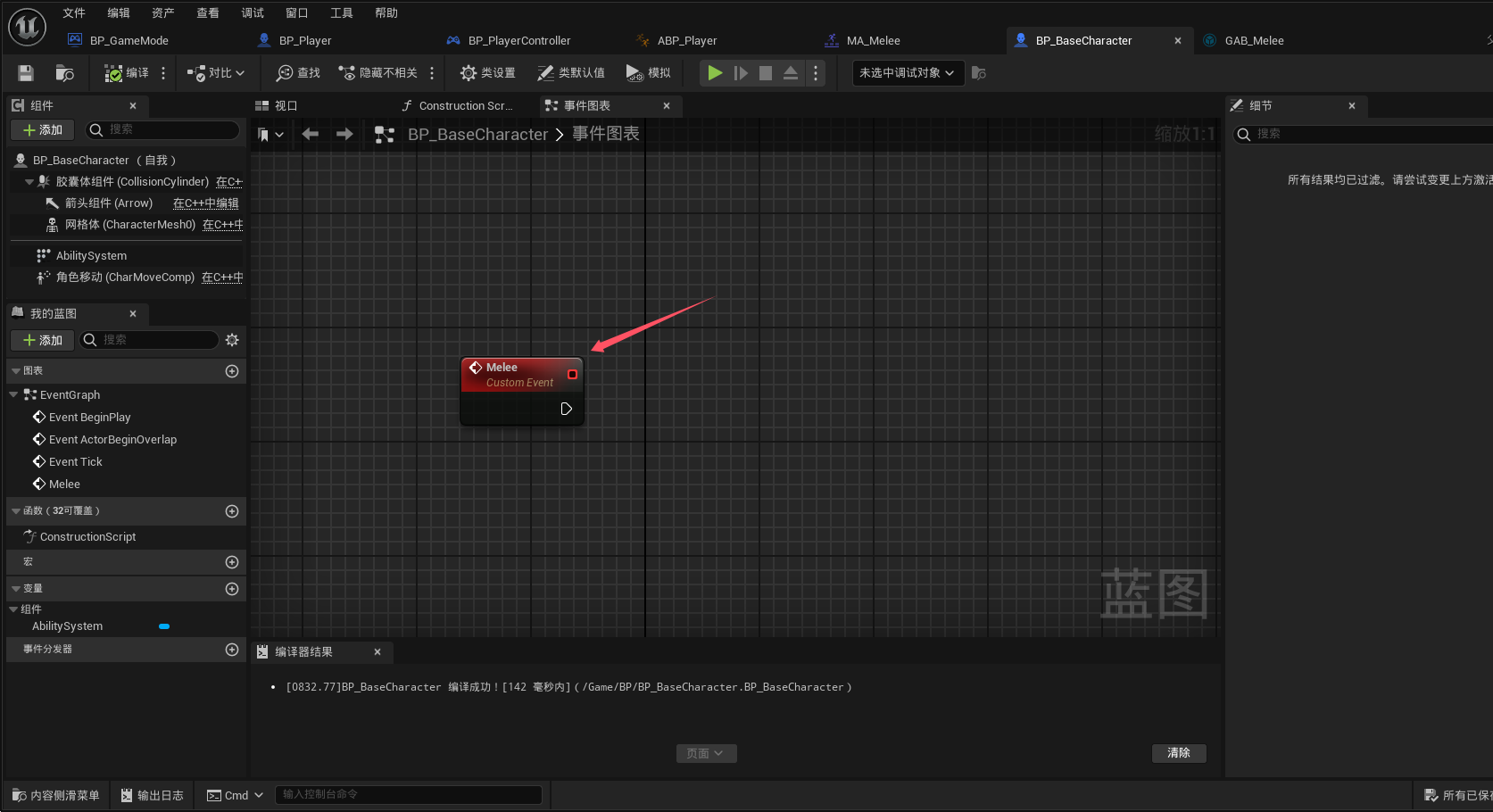Switch to the Construction Script tab
The height and width of the screenshot is (812, 1493).
point(465,105)
